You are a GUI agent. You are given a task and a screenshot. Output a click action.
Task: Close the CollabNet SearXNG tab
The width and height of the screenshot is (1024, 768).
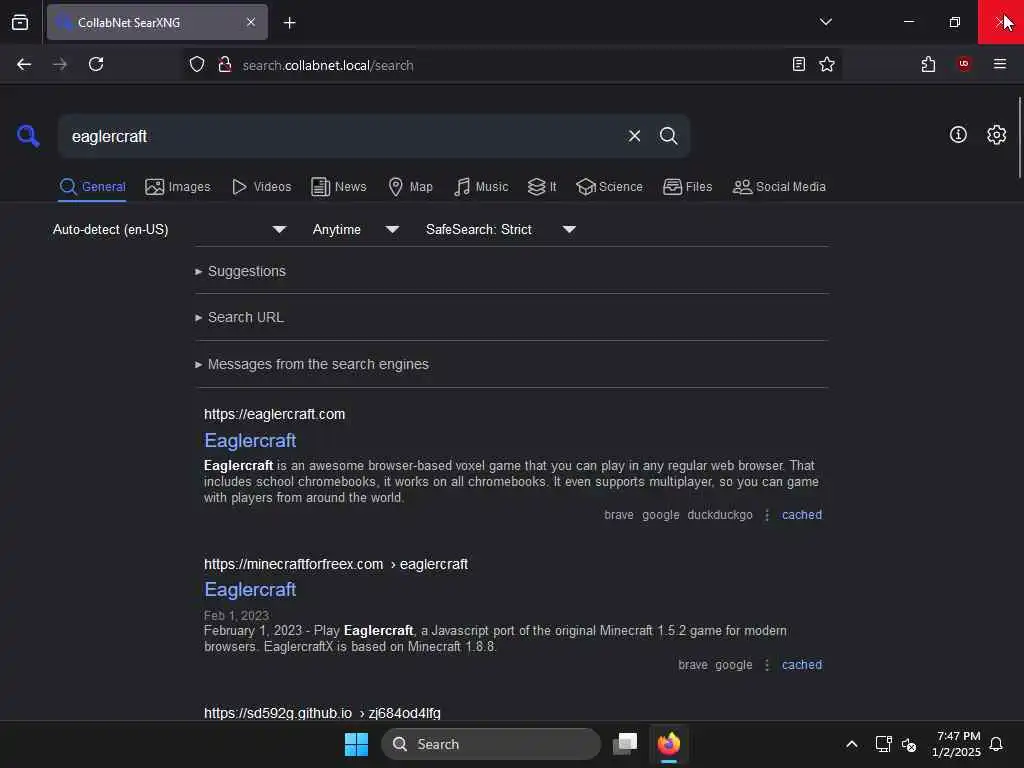pyautogui.click(x=251, y=22)
